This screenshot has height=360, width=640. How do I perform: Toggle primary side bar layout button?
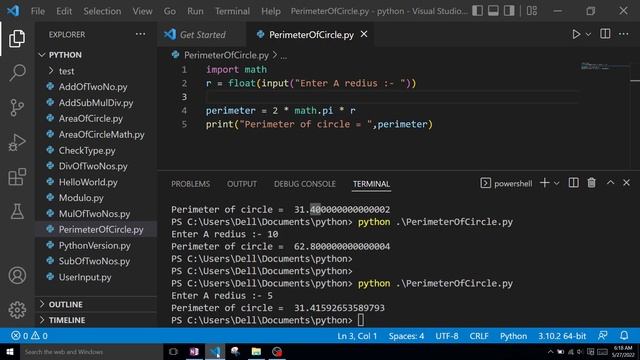(x=478, y=11)
